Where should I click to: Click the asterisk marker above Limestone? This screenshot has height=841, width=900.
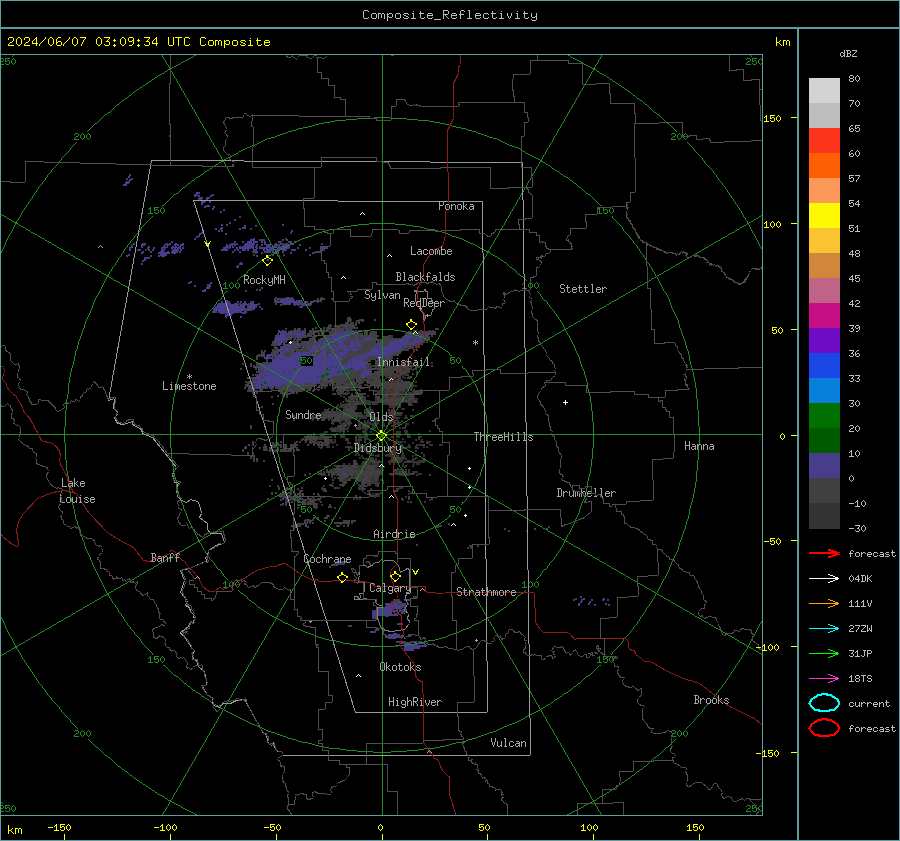point(189,377)
